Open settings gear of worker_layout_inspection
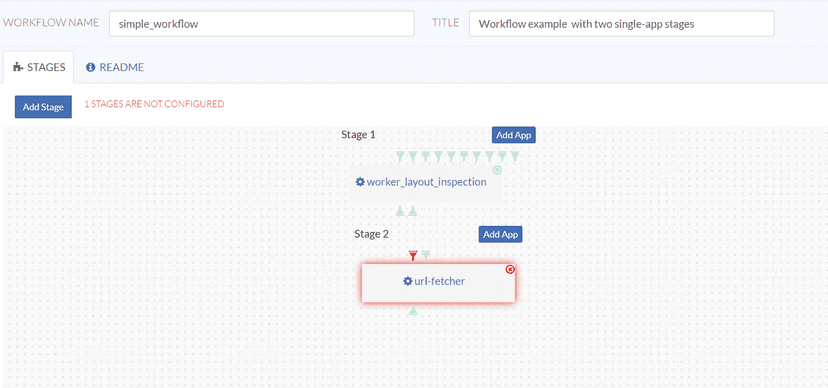This screenshot has height=388, width=828. (x=360, y=182)
